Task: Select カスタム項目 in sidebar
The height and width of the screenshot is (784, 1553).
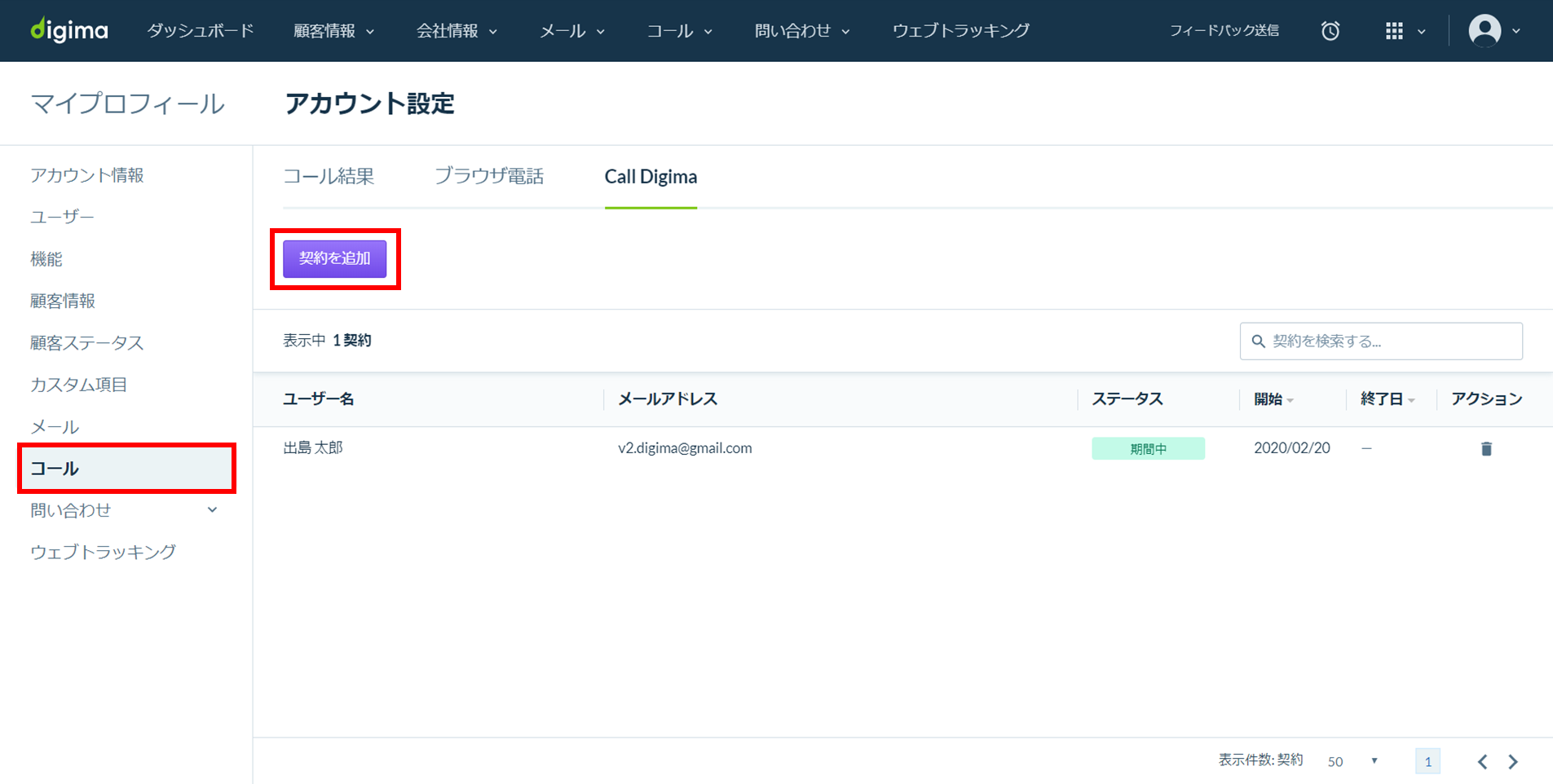Action: (x=79, y=385)
